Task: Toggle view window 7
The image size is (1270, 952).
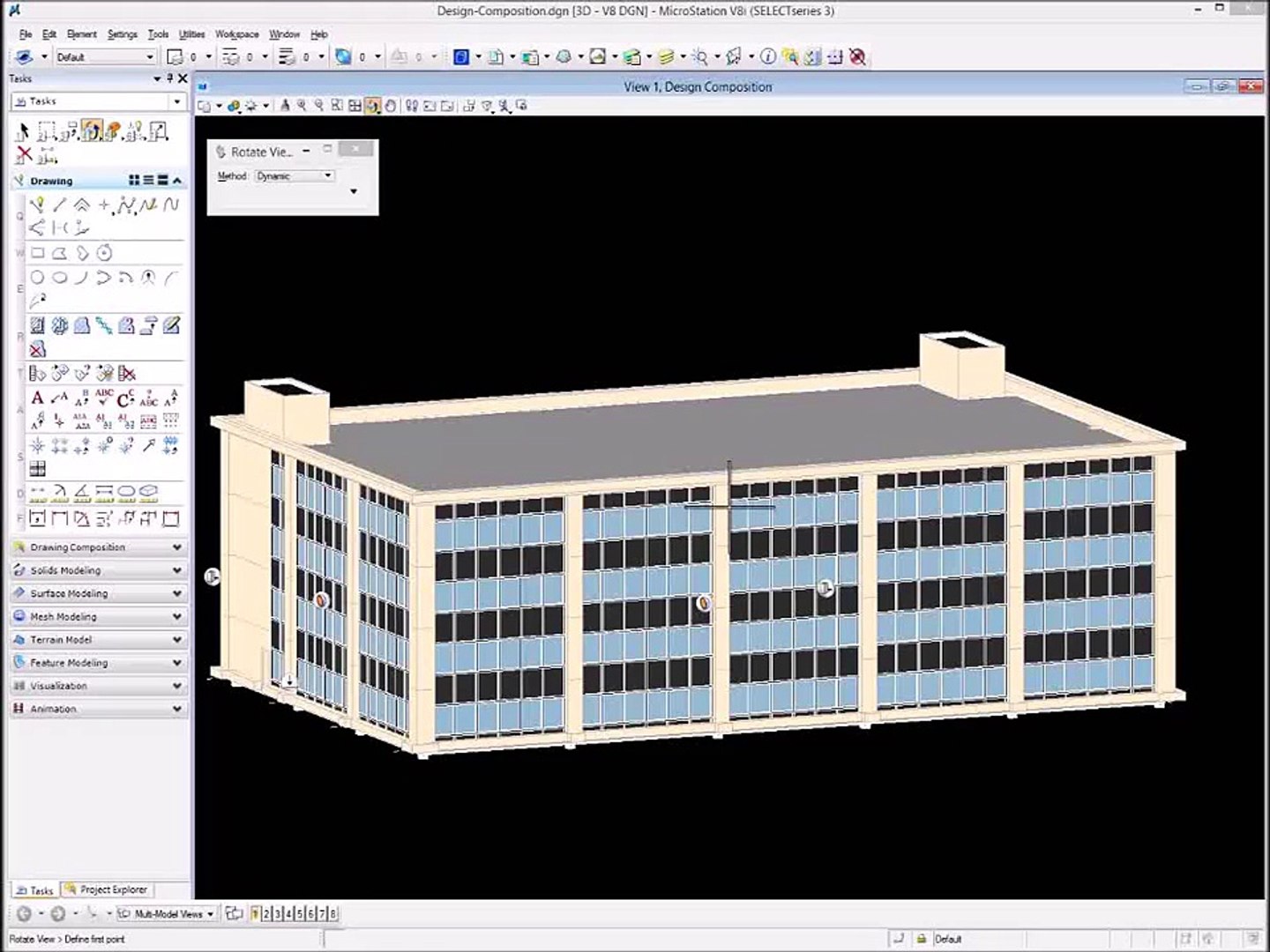Action: click(x=322, y=914)
